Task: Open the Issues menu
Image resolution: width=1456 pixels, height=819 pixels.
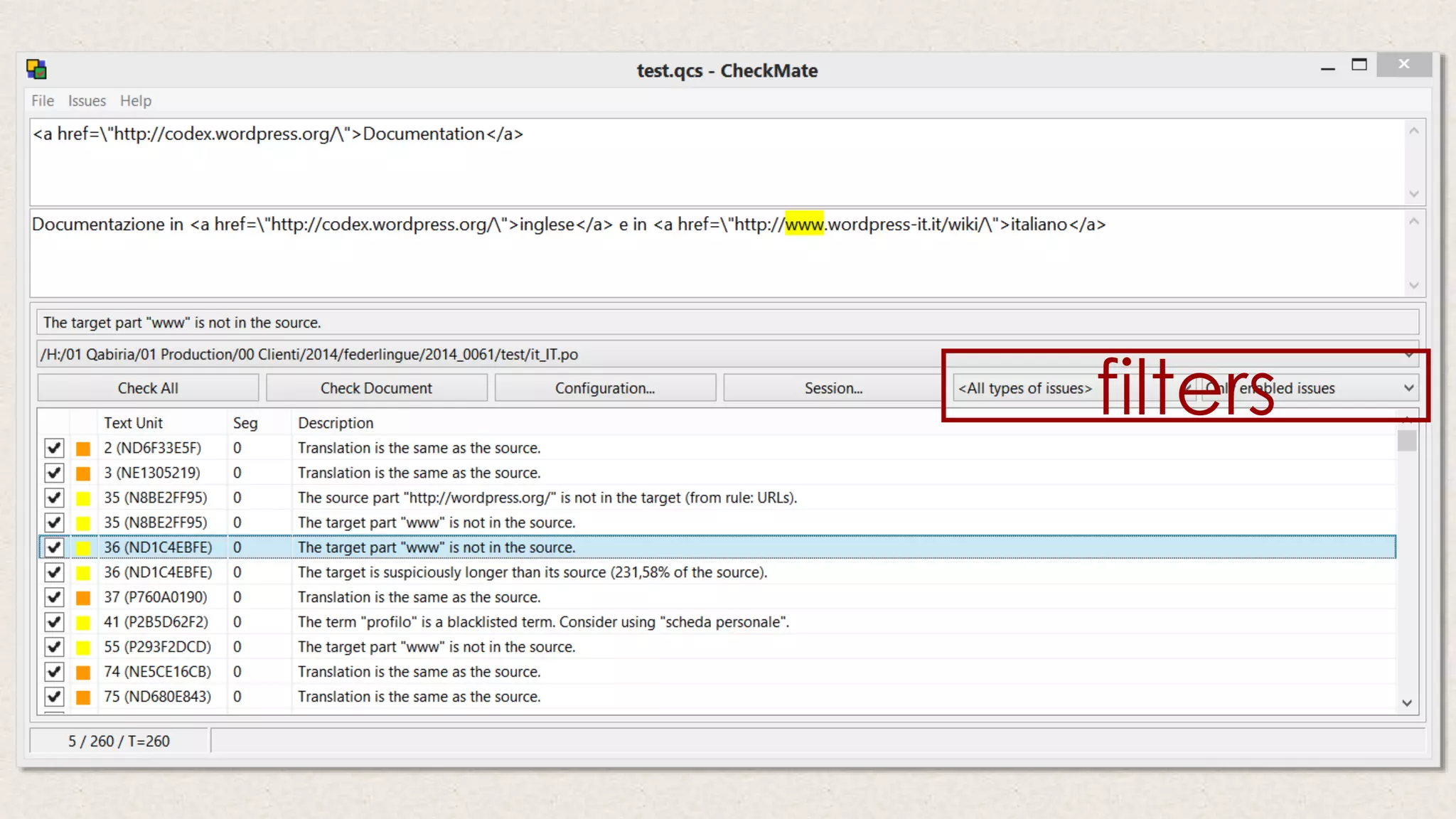Action: click(87, 101)
